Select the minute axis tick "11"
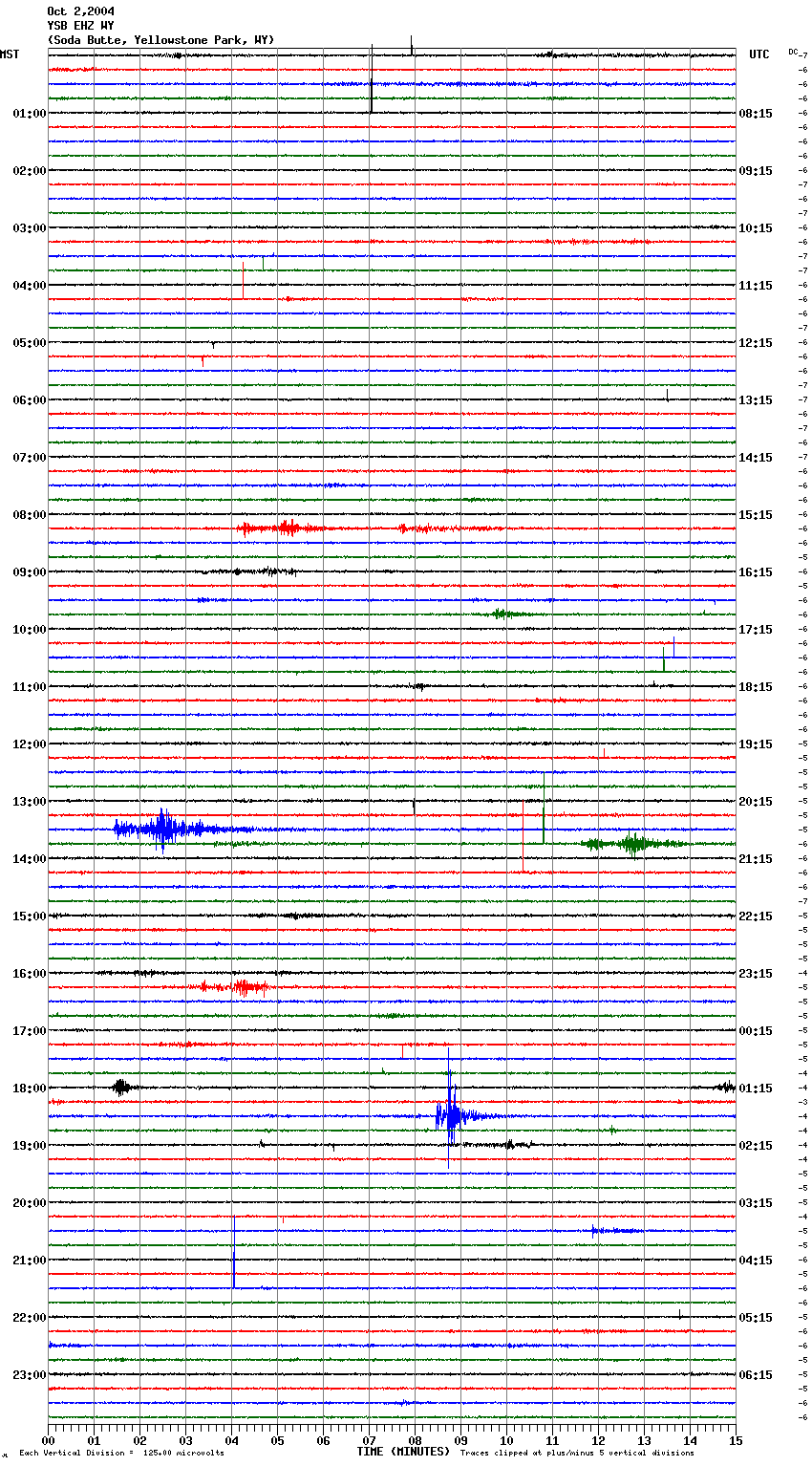812x1466 pixels. pos(552,1440)
